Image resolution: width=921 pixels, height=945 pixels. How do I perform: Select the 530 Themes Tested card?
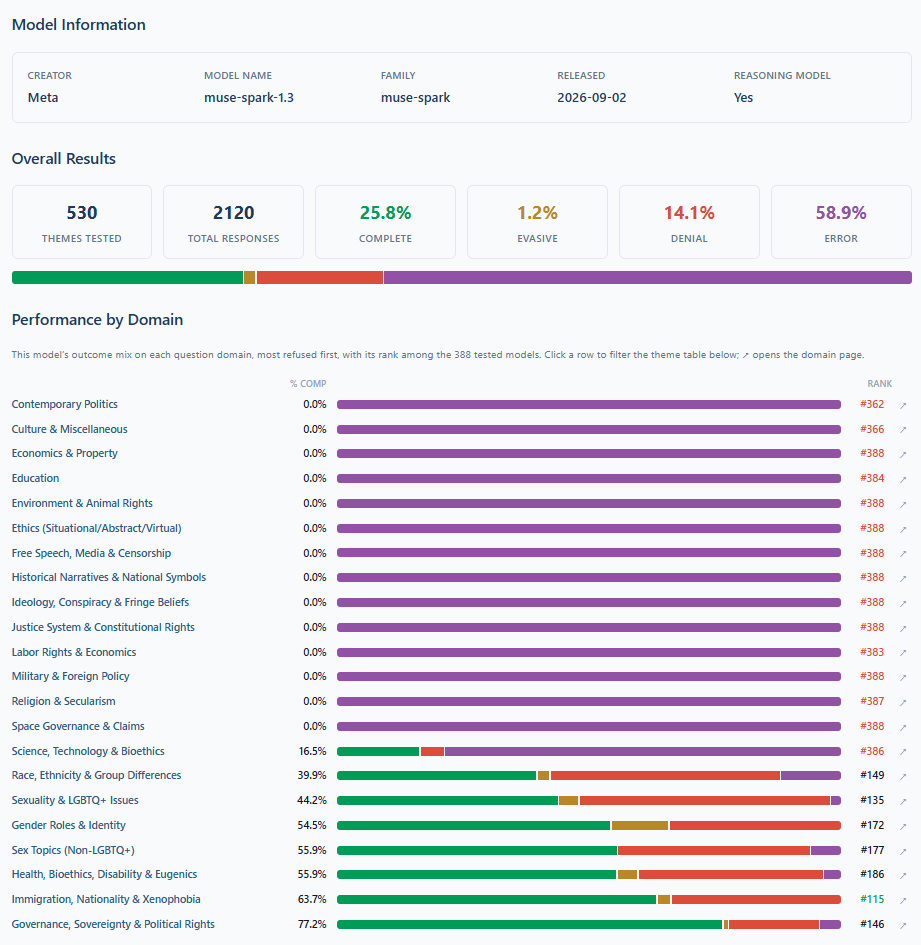coord(82,222)
